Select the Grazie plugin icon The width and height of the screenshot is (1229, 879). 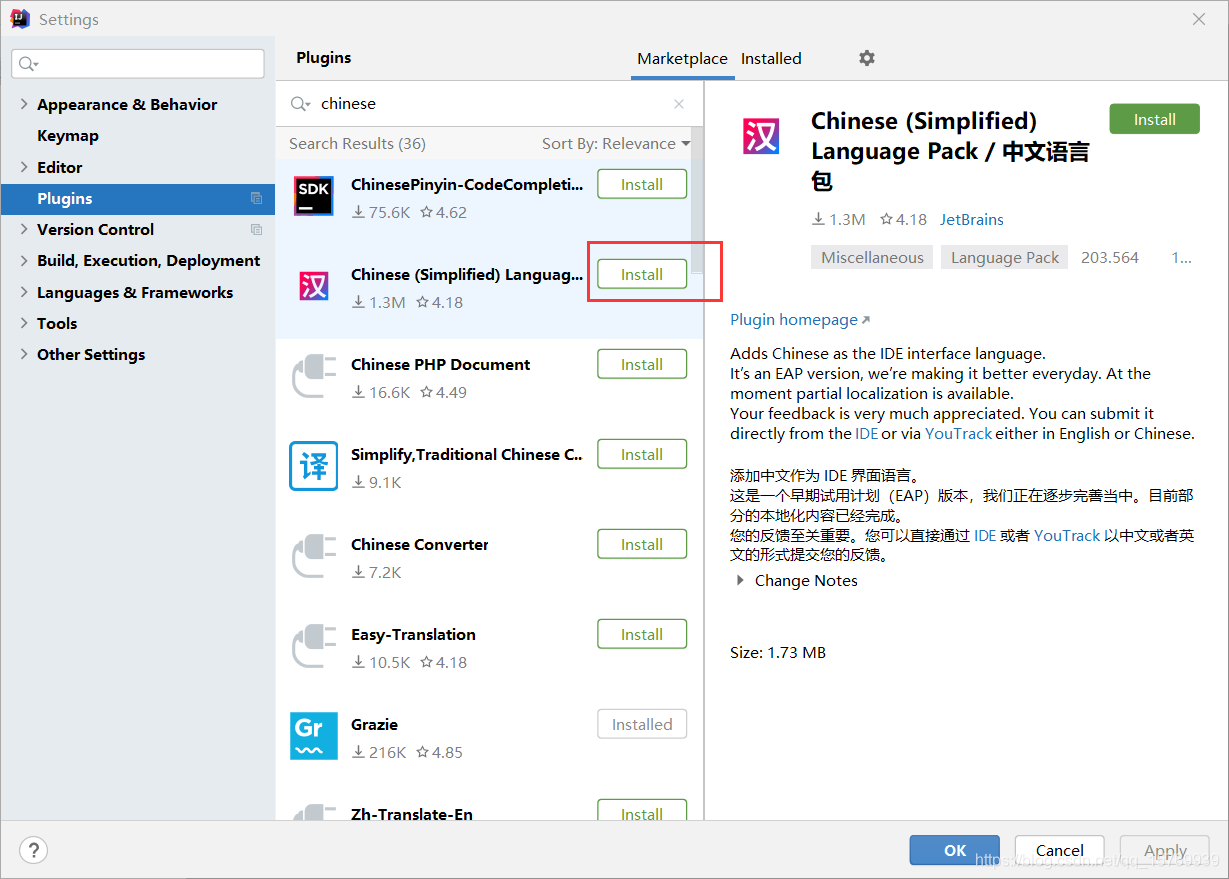314,736
